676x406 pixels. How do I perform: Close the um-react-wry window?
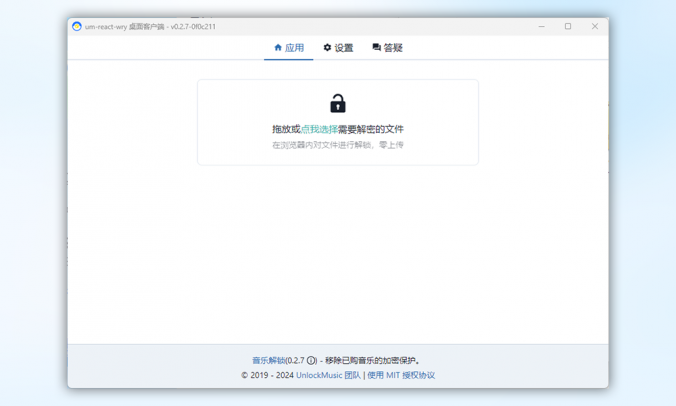point(595,26)
